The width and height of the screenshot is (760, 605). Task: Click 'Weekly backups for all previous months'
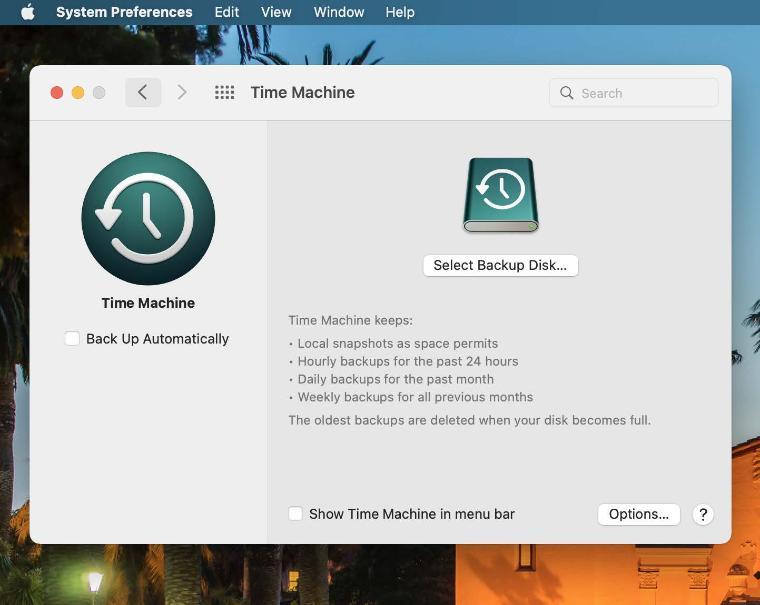tap(415, 397)
